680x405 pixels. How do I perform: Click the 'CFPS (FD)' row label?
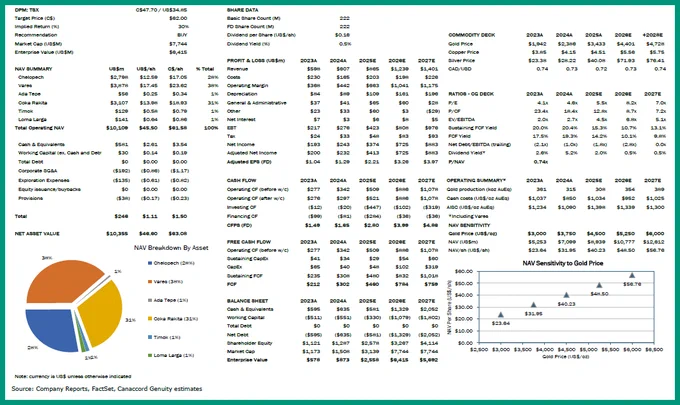tap(239, 225)
